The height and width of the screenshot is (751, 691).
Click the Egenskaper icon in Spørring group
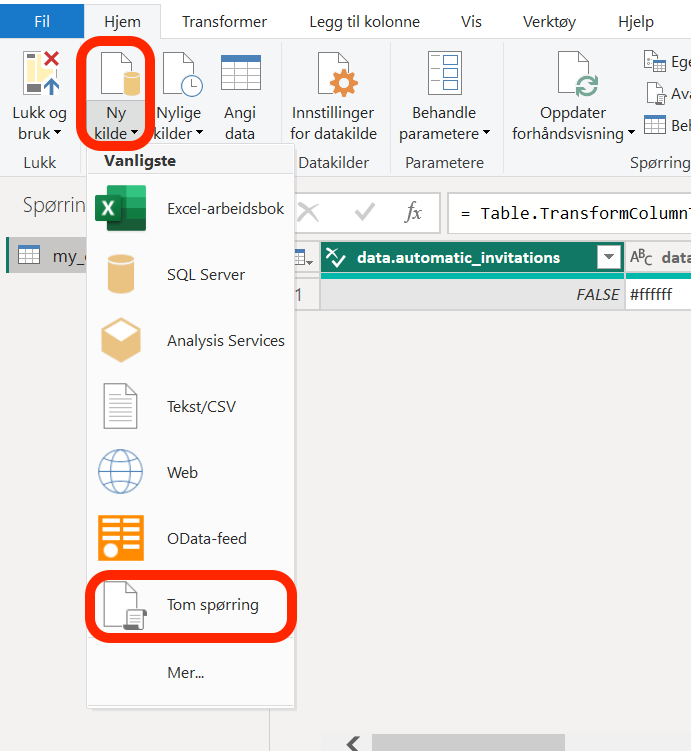coord(654,61)
